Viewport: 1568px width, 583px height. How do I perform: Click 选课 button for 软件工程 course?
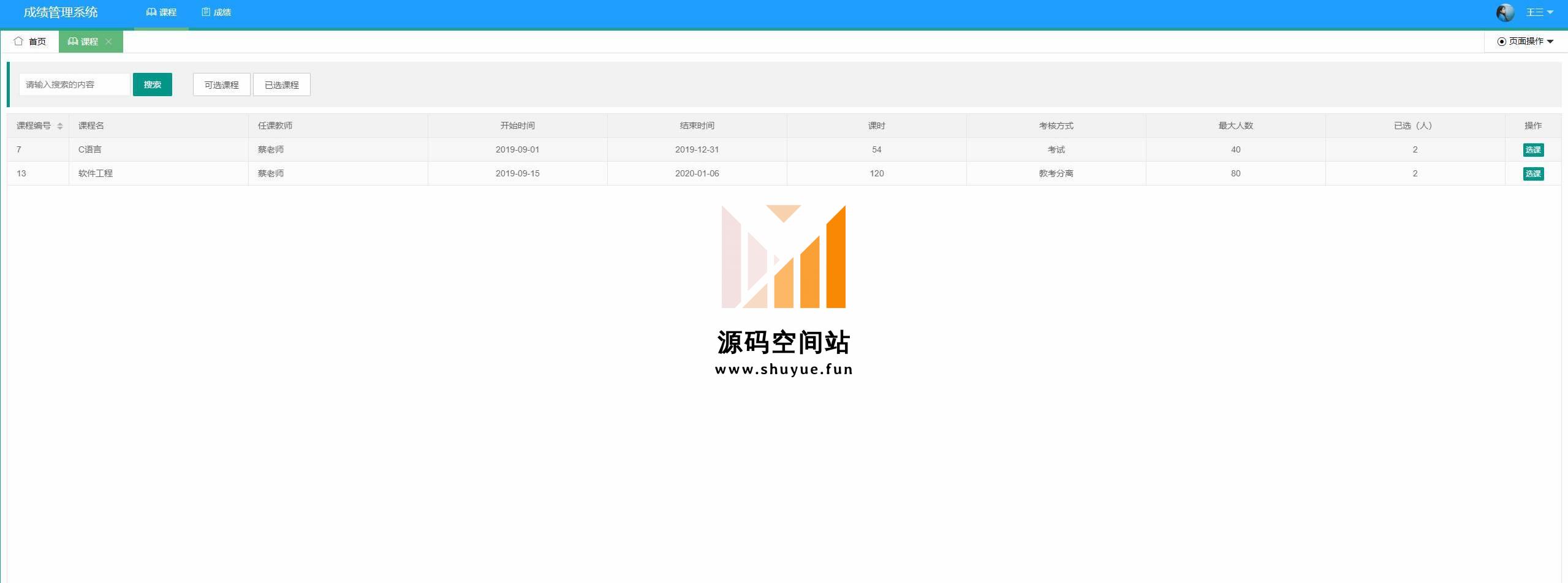point(1533,174)
